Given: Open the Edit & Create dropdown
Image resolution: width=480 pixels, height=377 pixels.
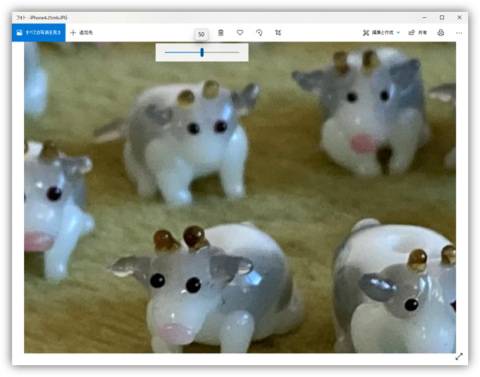Looking at the screenshot, I should click(x=381, y=33).
